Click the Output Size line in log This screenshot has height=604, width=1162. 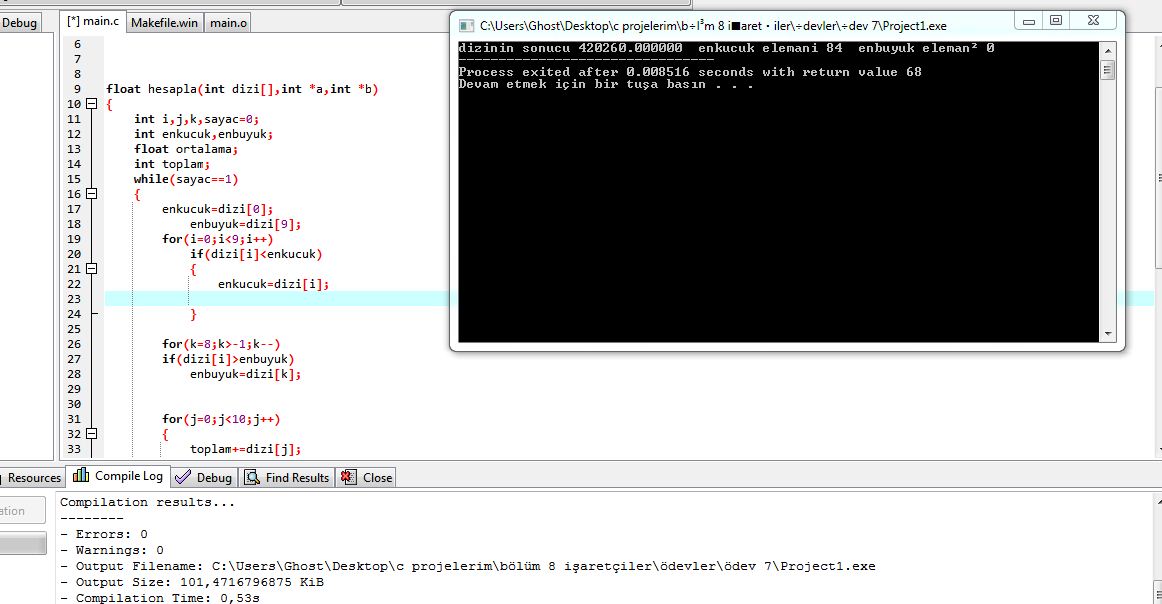(x=192, y=583)
